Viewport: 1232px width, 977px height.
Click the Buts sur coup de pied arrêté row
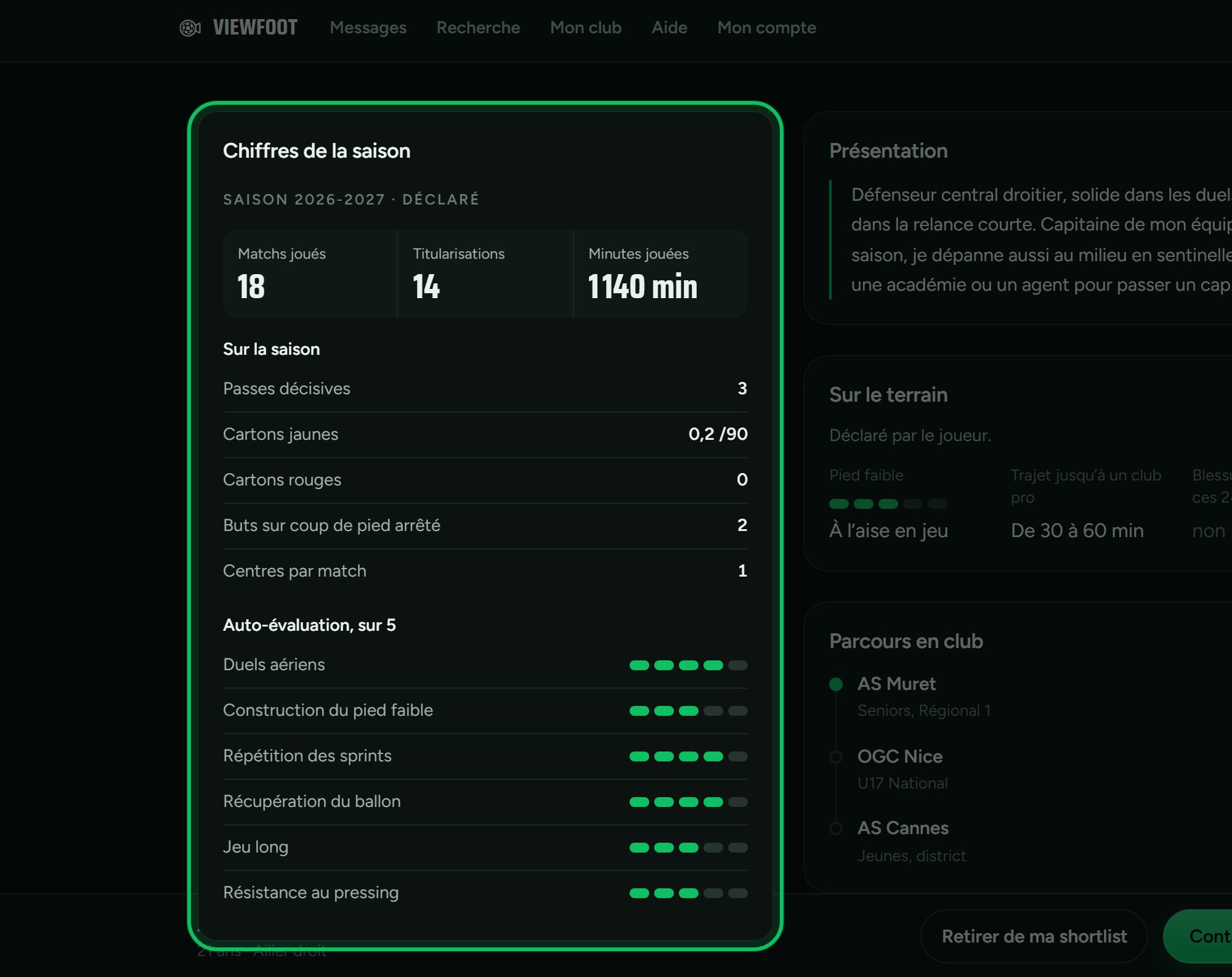pos(485,525)
